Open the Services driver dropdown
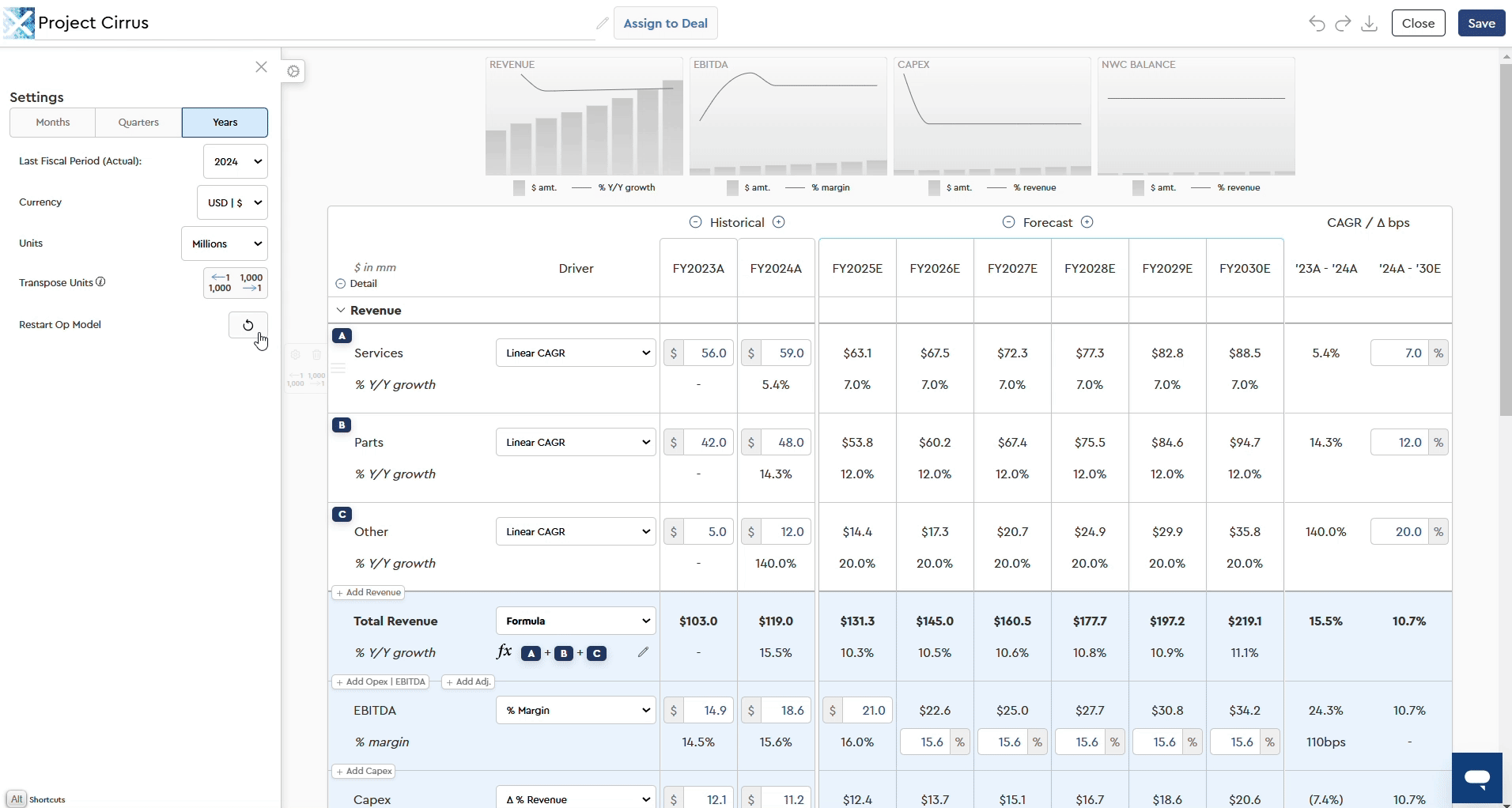 [x=576, y=353]
